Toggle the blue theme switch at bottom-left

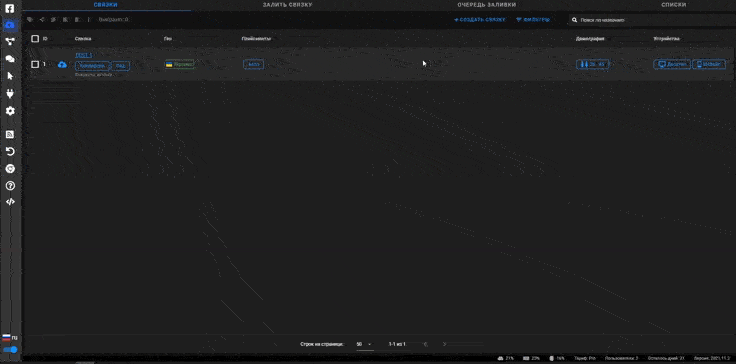[10, 349]
